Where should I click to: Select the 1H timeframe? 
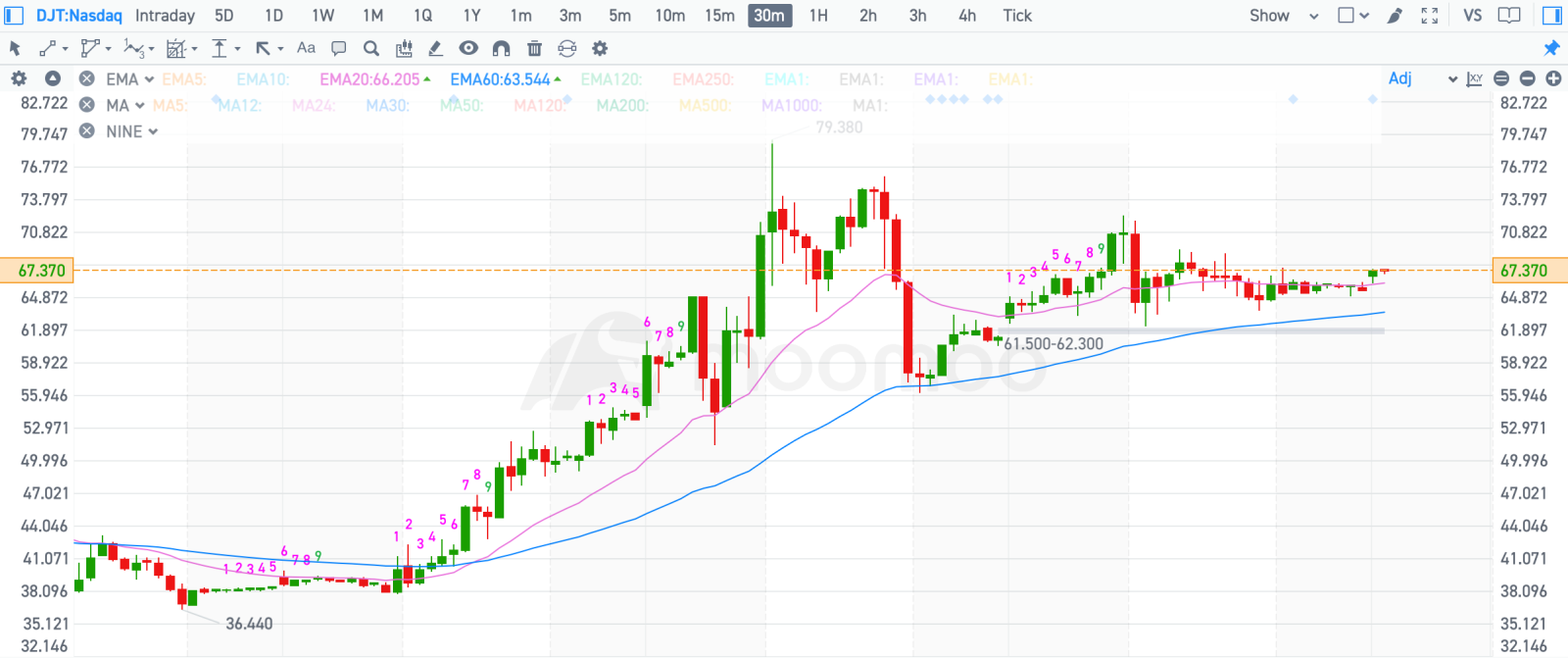[x=818, y=16]
